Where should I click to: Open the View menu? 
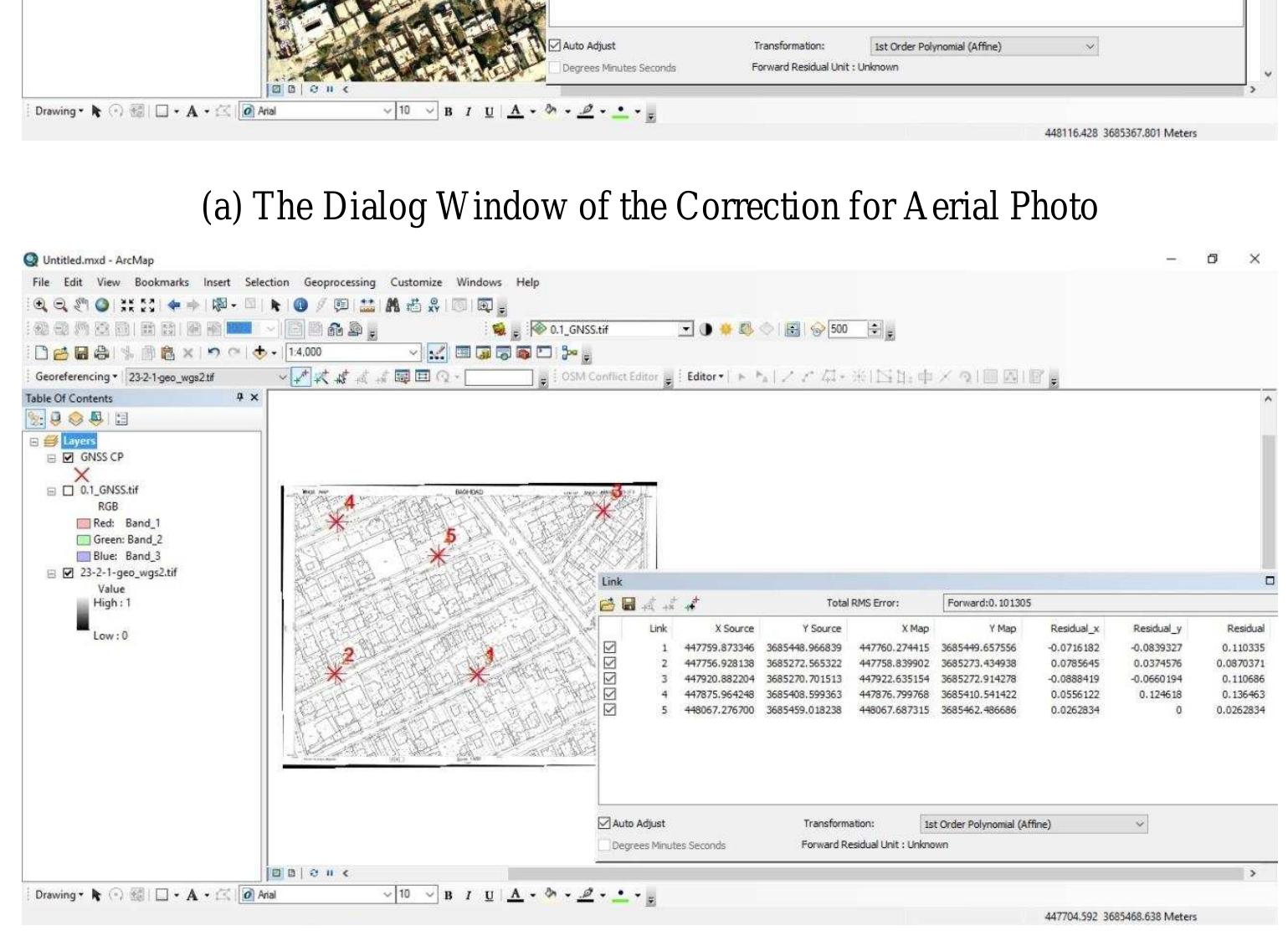pos(108,283)
